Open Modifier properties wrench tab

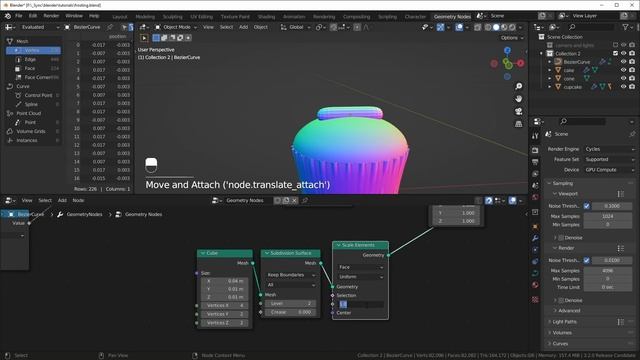pyautogui.click(x=535, y=238)
